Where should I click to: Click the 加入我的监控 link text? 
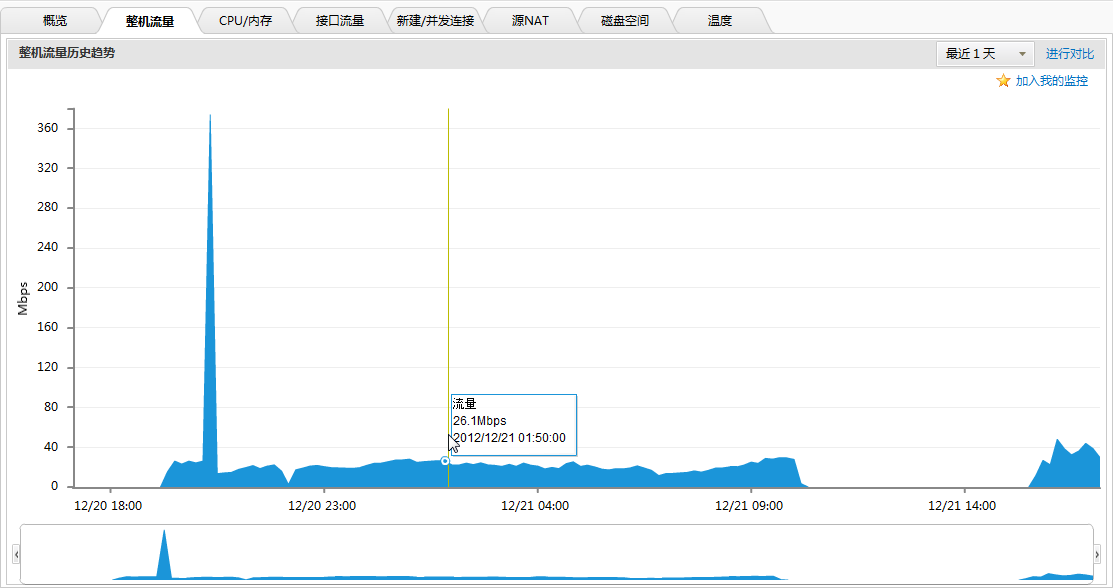[1052, 81]
